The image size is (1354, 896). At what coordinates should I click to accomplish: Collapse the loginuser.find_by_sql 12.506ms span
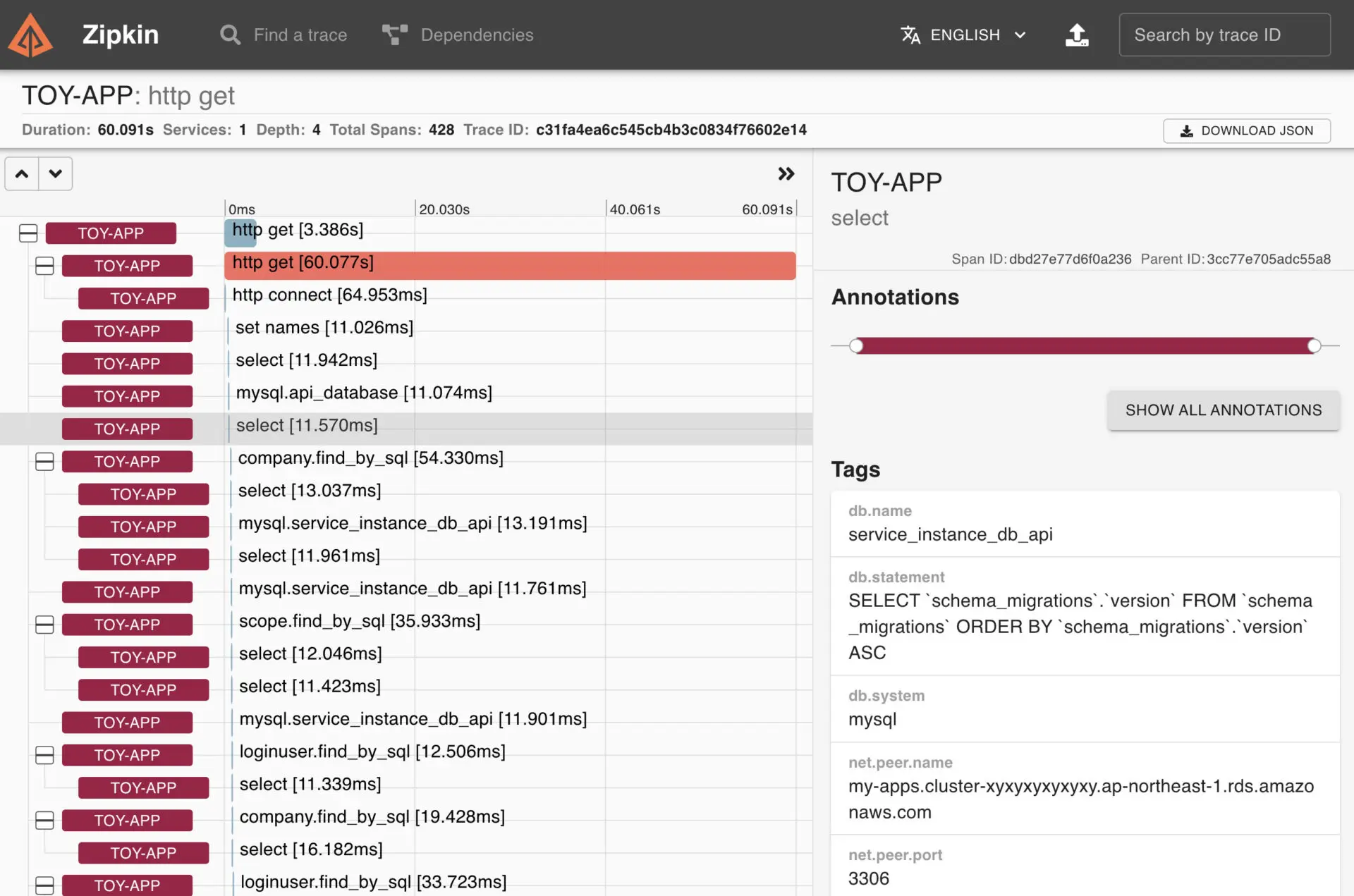click(44, 755)
